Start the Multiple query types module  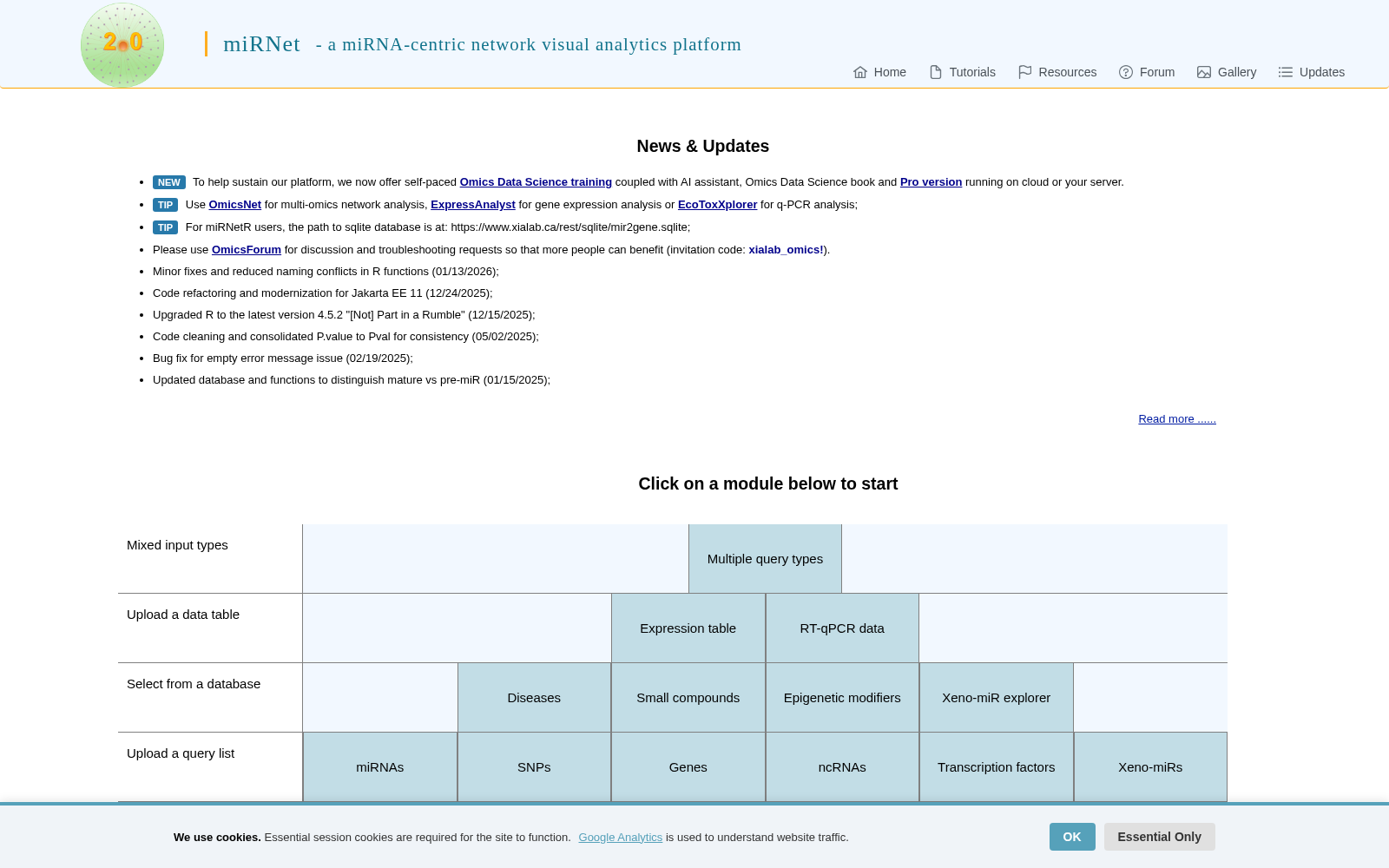point(765,559)
